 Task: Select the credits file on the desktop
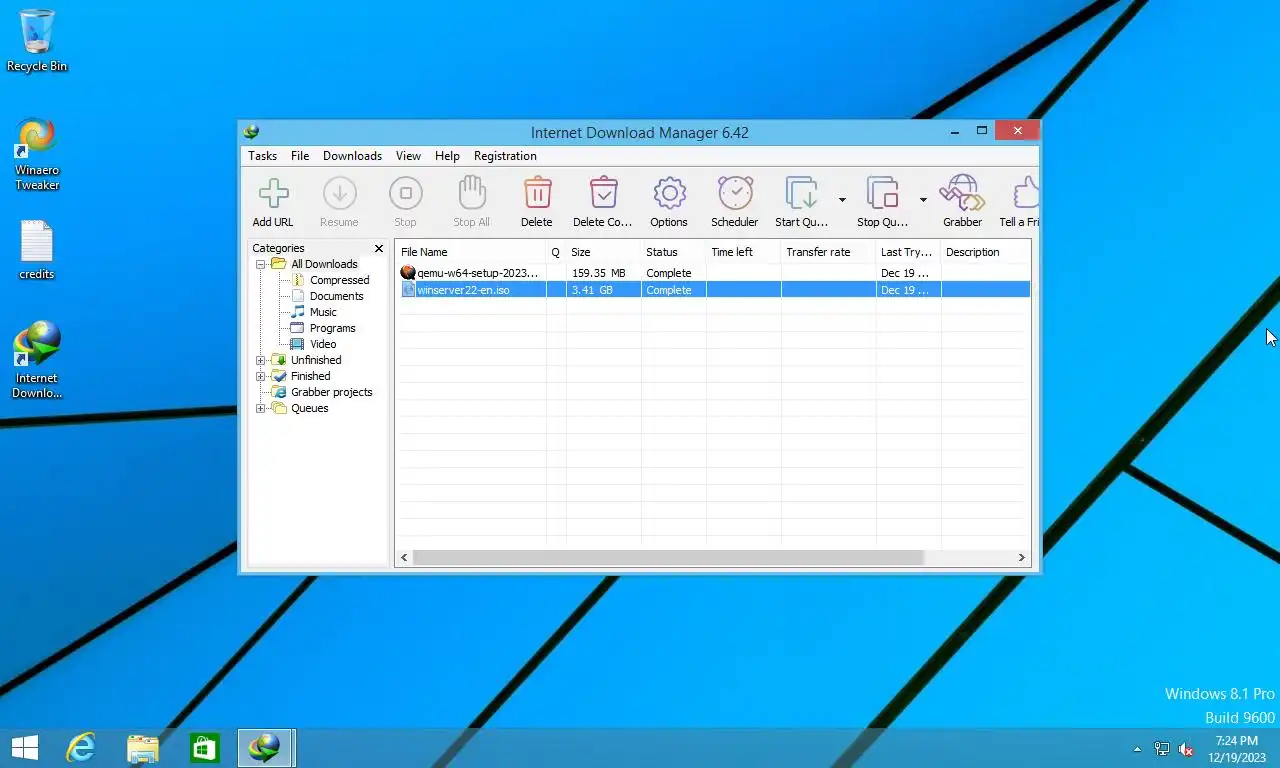coord(37,250)
